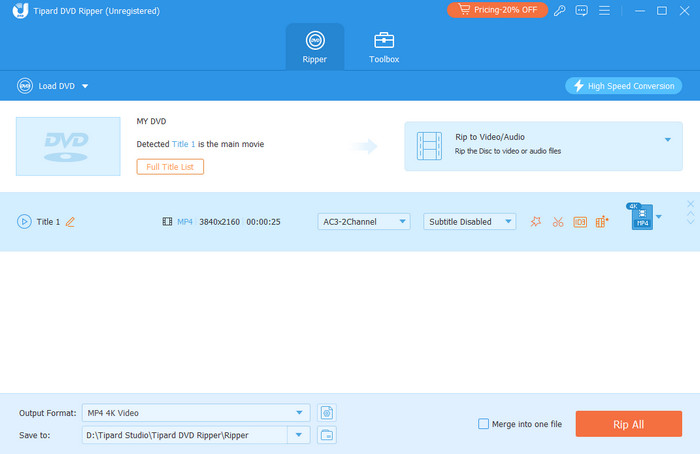Open Subtitle Disabled dropdown
Image resolution: width=700 pixels, height=454 pixels.
470,221
